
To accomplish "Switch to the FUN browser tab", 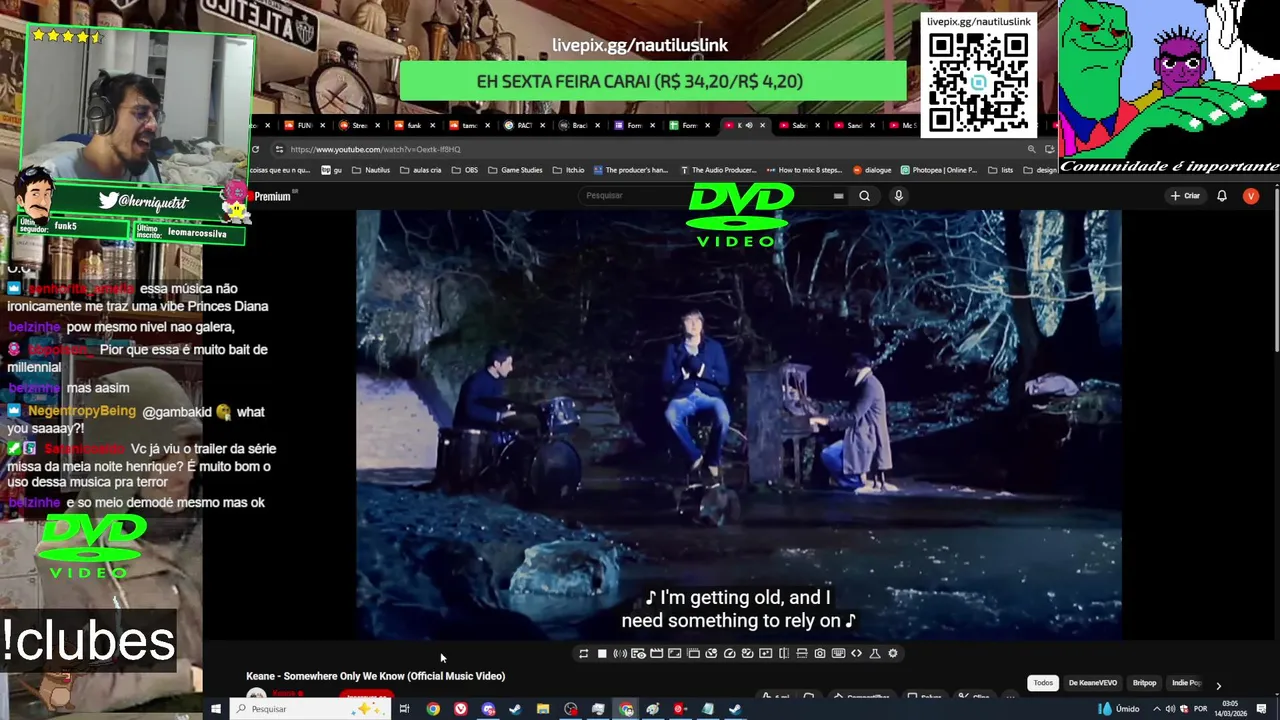I will [x=298, y=125].
